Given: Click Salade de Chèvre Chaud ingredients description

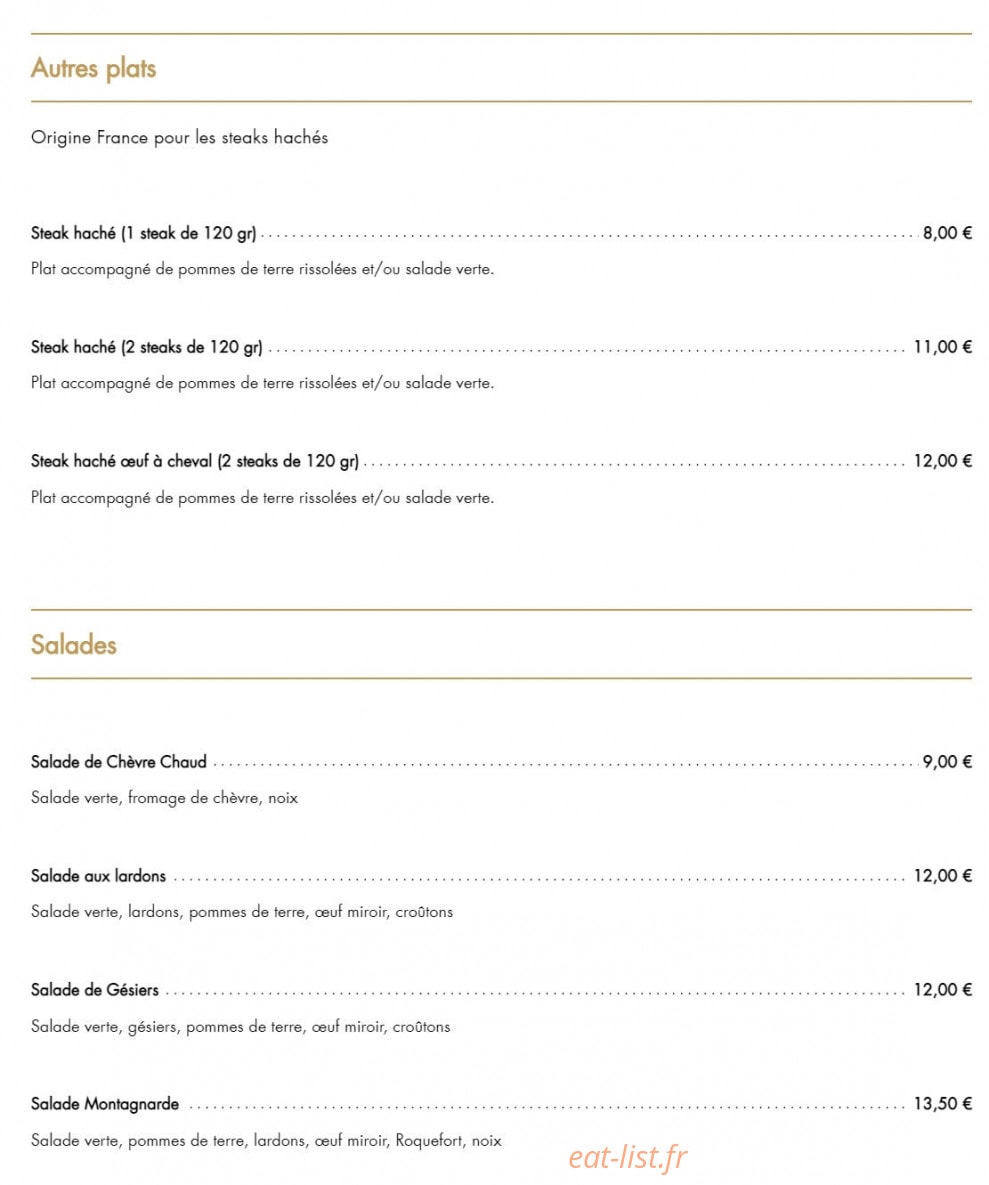Looking at the screenshot, I should 165,799.
